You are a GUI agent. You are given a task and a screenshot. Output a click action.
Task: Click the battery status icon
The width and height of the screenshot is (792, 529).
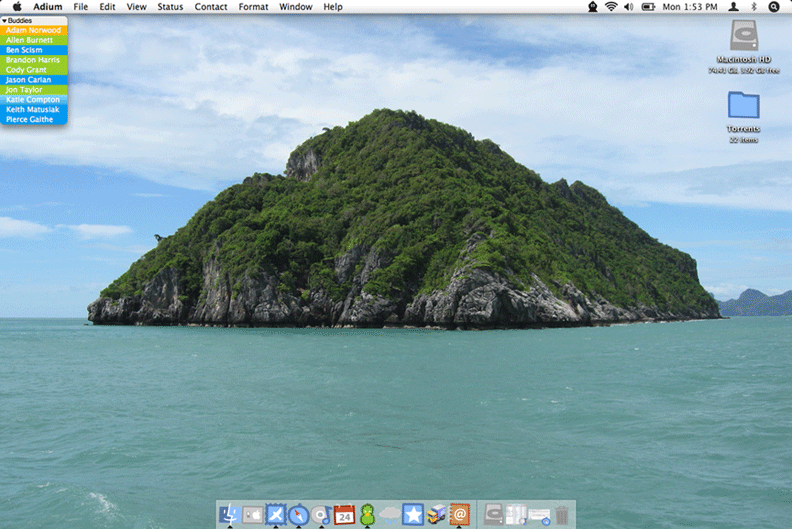coord(648,7)
